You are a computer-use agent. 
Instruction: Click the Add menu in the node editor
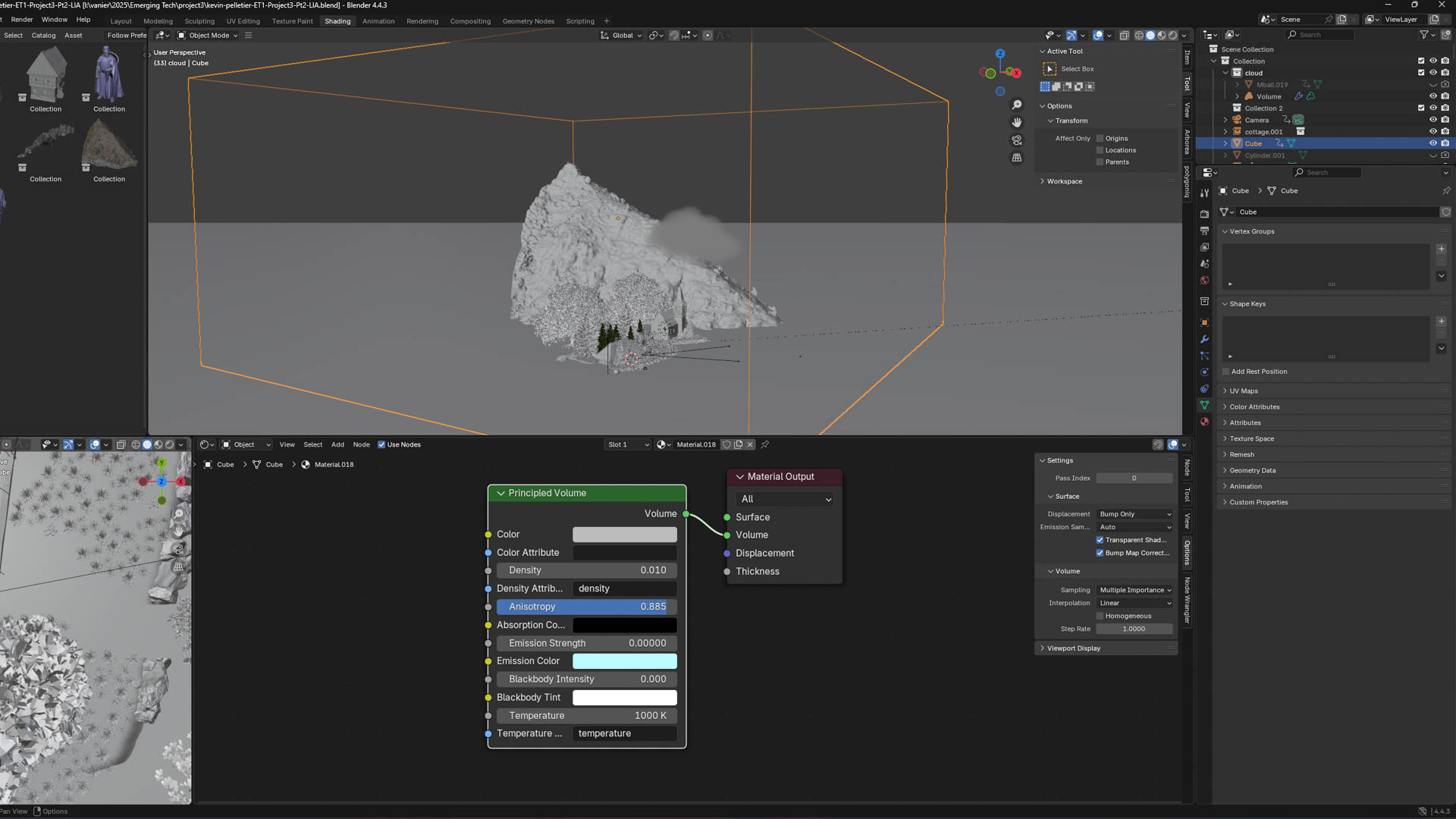(x=337, y=444)
